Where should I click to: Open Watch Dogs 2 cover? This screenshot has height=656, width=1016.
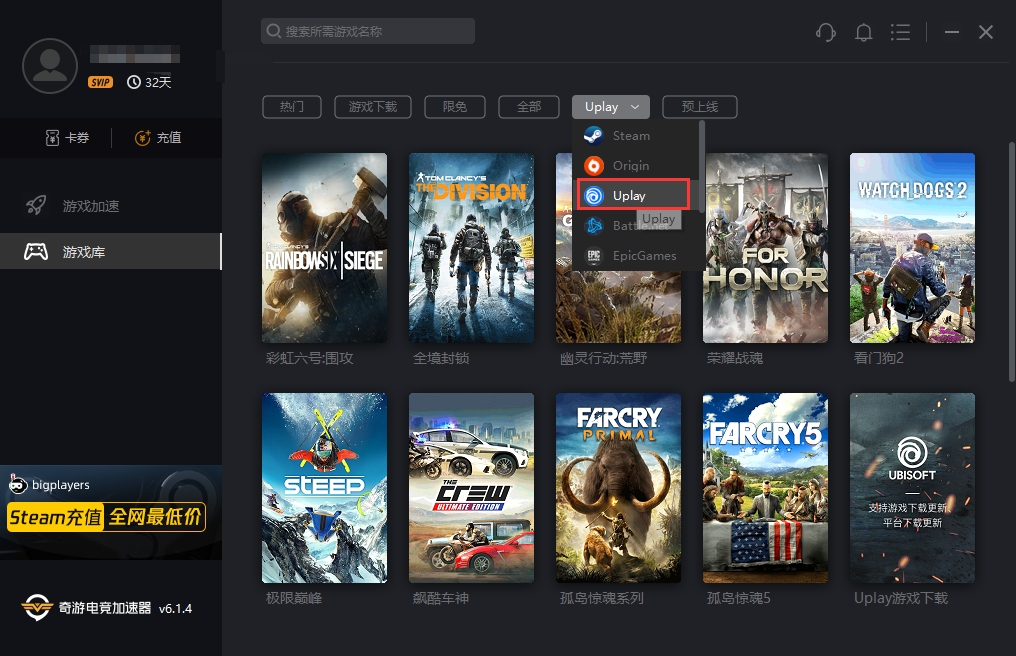click(x=912, y=248)
